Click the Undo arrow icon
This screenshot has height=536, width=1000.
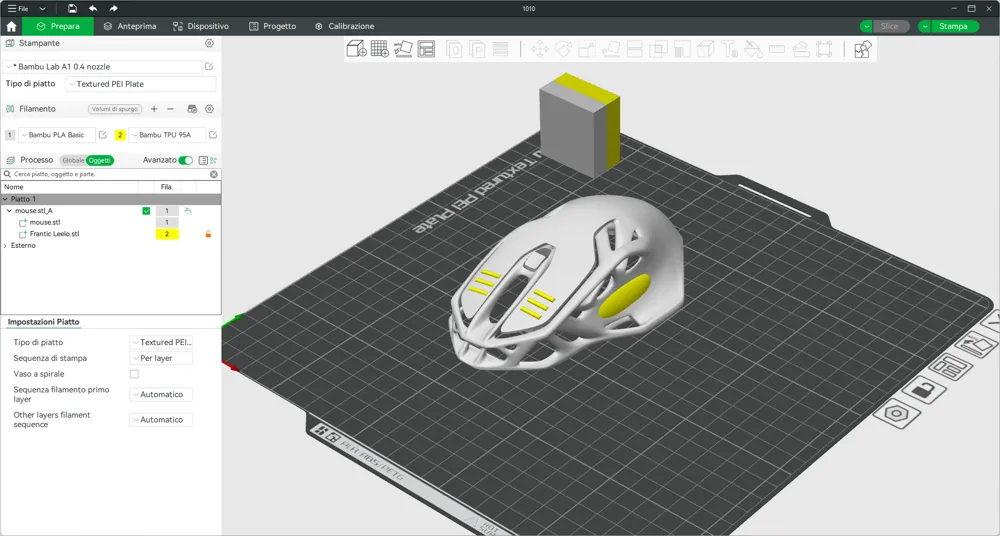pyautogui.click(x=93, y=8)
